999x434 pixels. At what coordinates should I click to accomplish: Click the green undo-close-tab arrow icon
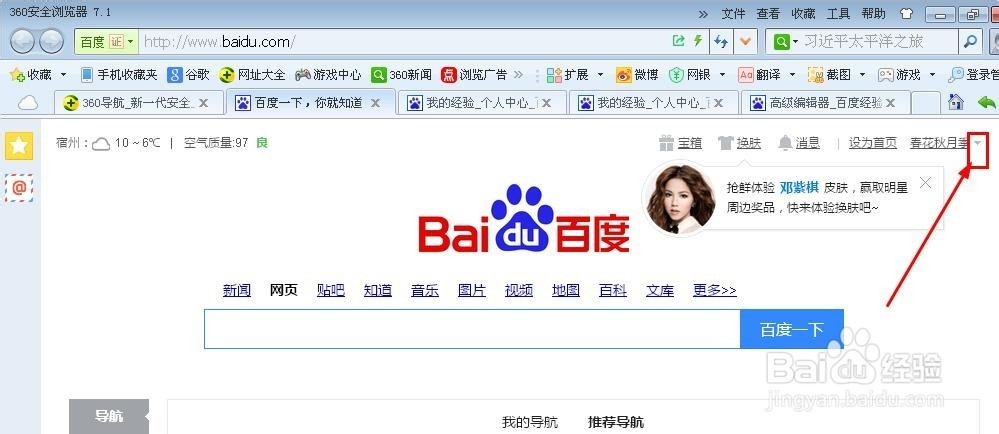tap(987, 102)
